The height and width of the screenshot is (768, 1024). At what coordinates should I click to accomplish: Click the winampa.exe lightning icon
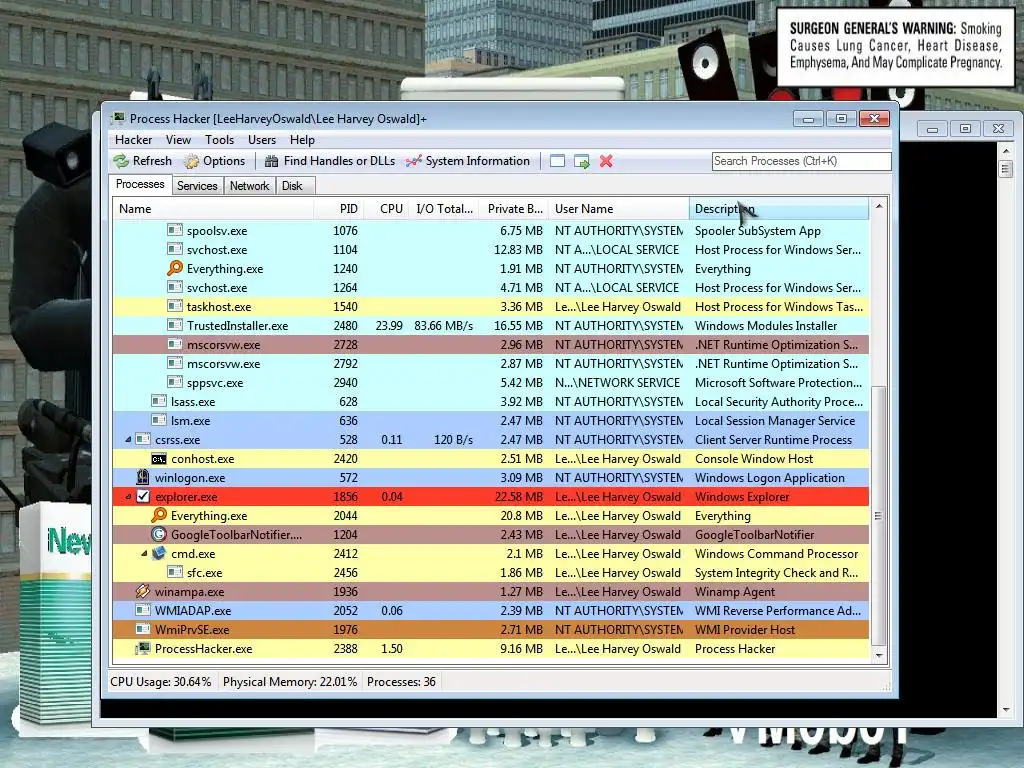click(142, 592)
